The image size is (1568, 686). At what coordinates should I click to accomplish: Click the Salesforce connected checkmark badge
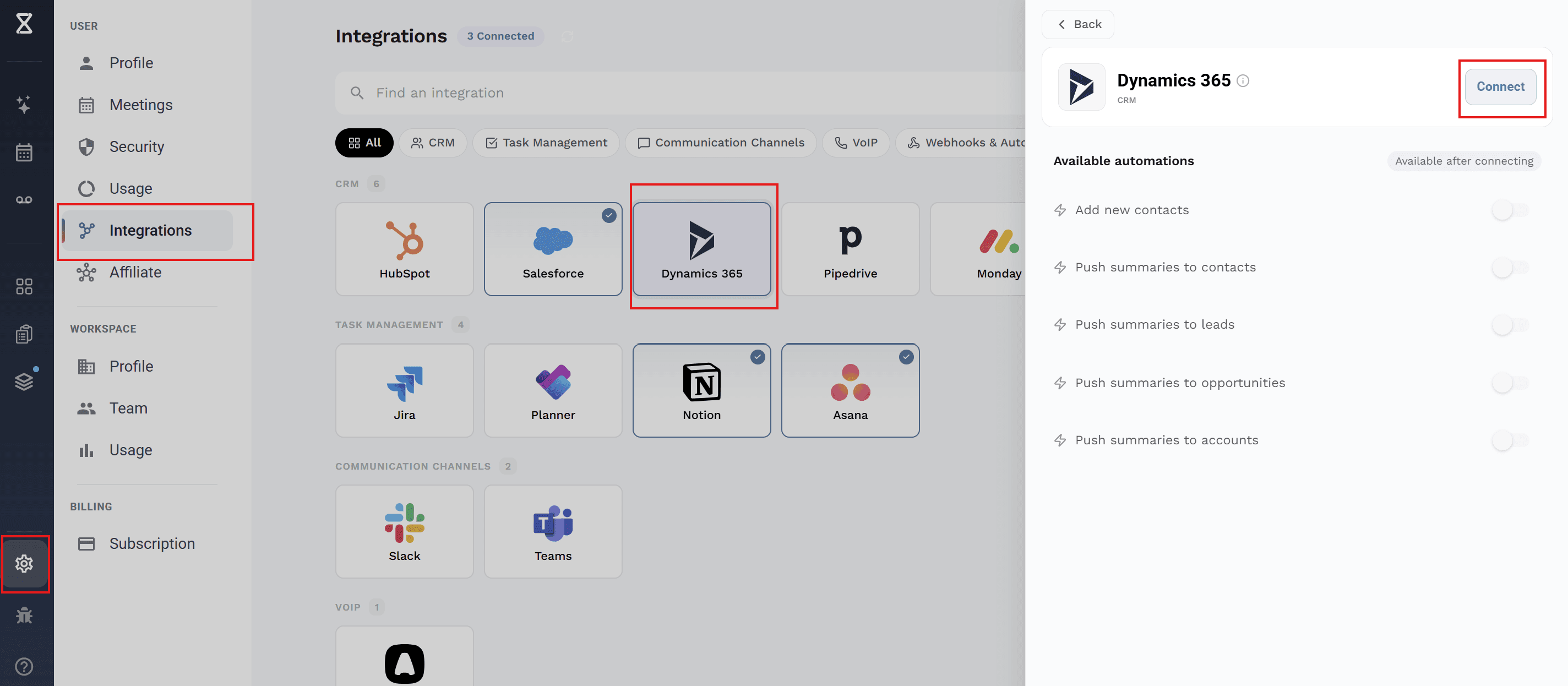pyautogui.click(x=609, y=215)
